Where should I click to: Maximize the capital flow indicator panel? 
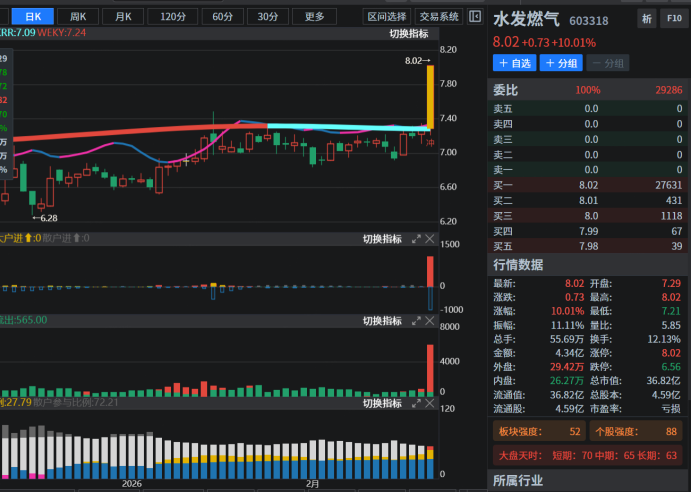point(416,239)
